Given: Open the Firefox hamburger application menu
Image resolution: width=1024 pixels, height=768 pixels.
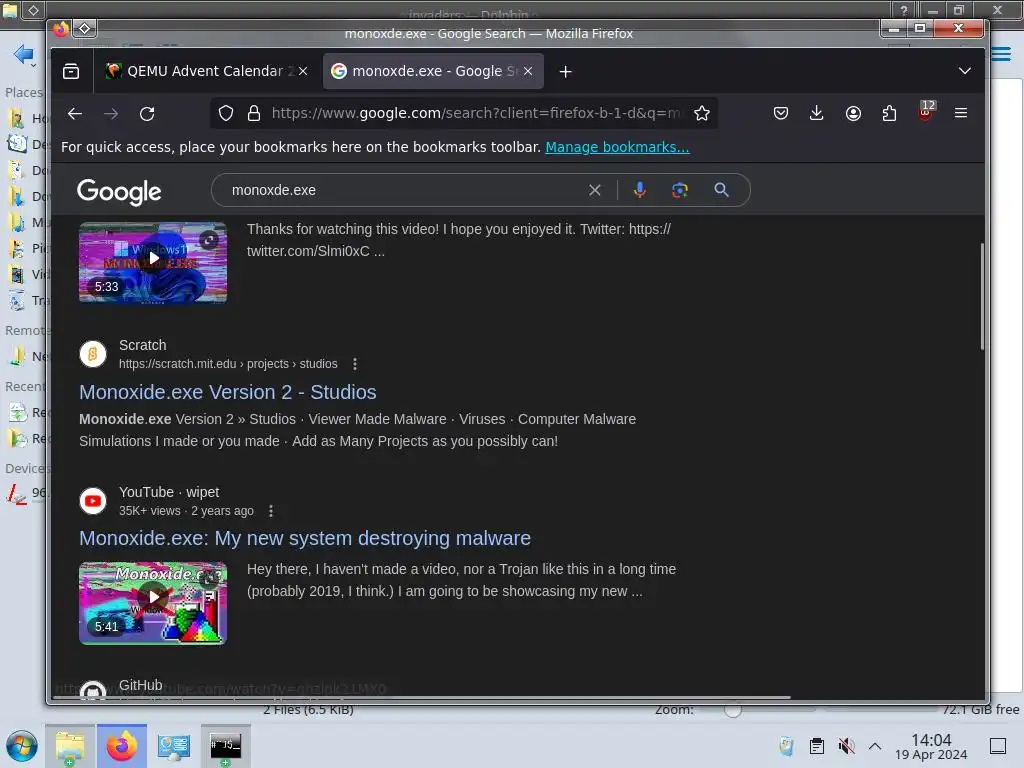Looking at the screenshot, I should click(x=961, y=113).
